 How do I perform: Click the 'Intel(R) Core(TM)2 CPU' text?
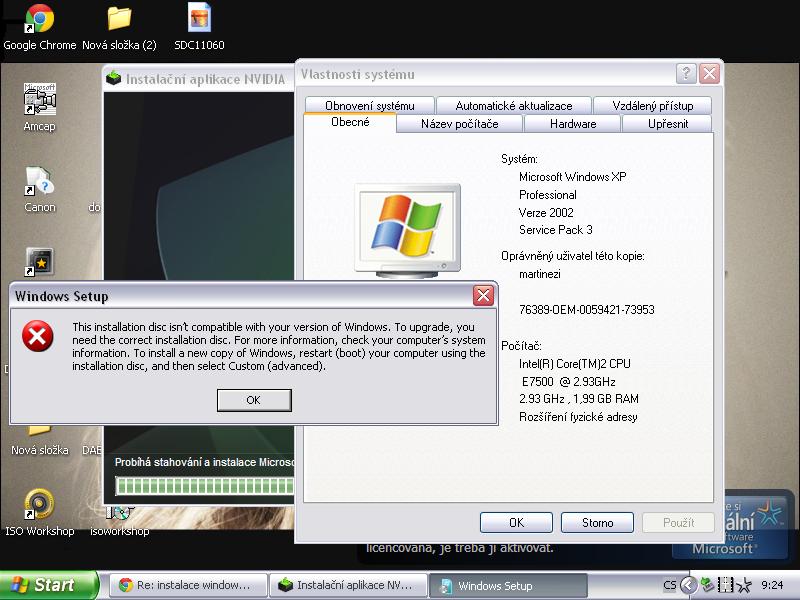pos(574,364)
